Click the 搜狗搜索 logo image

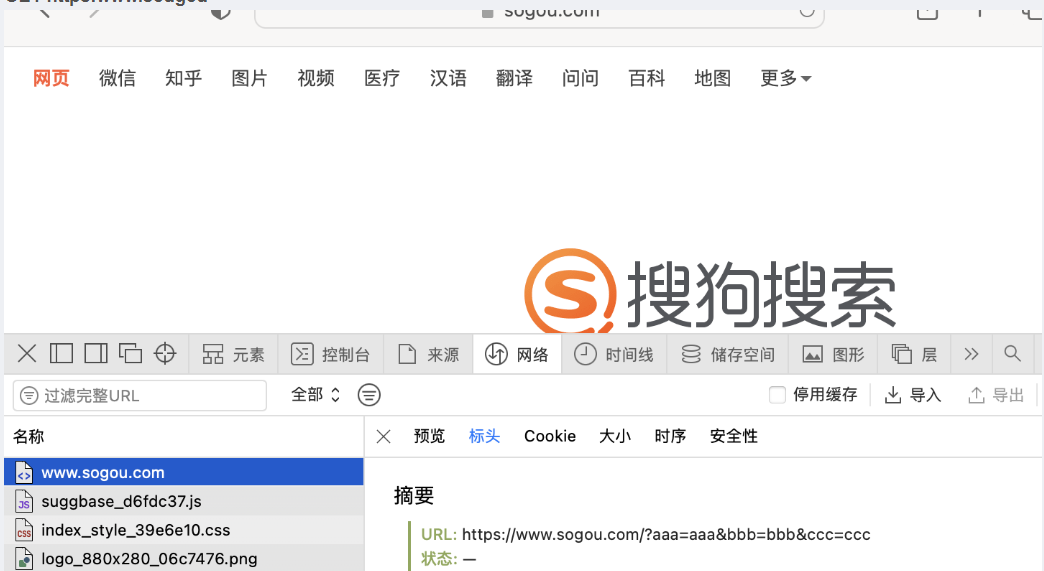click(710, 291)
